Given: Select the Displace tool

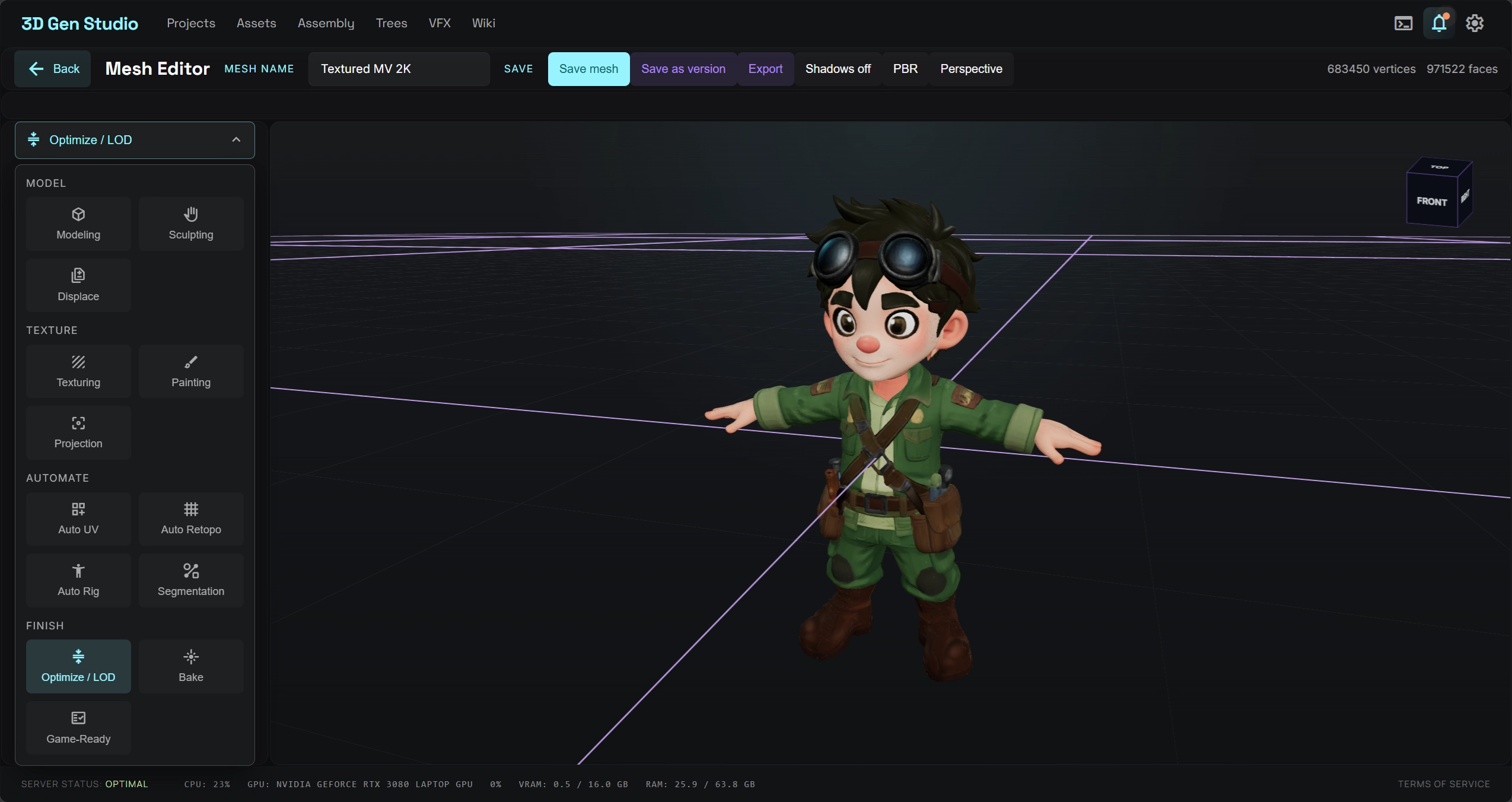Looking at the screenshot, I should coord(78,285).
